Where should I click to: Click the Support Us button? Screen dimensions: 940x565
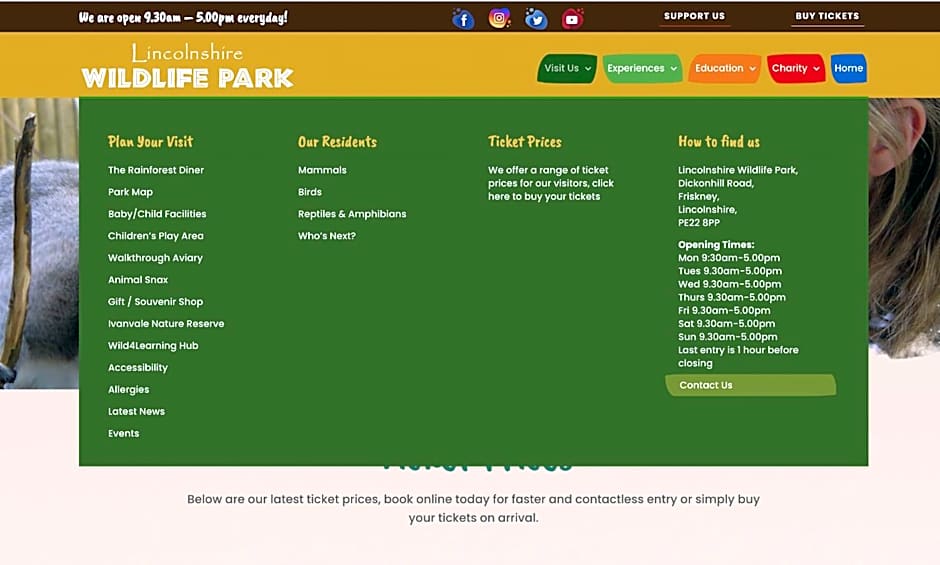[694, 16]
